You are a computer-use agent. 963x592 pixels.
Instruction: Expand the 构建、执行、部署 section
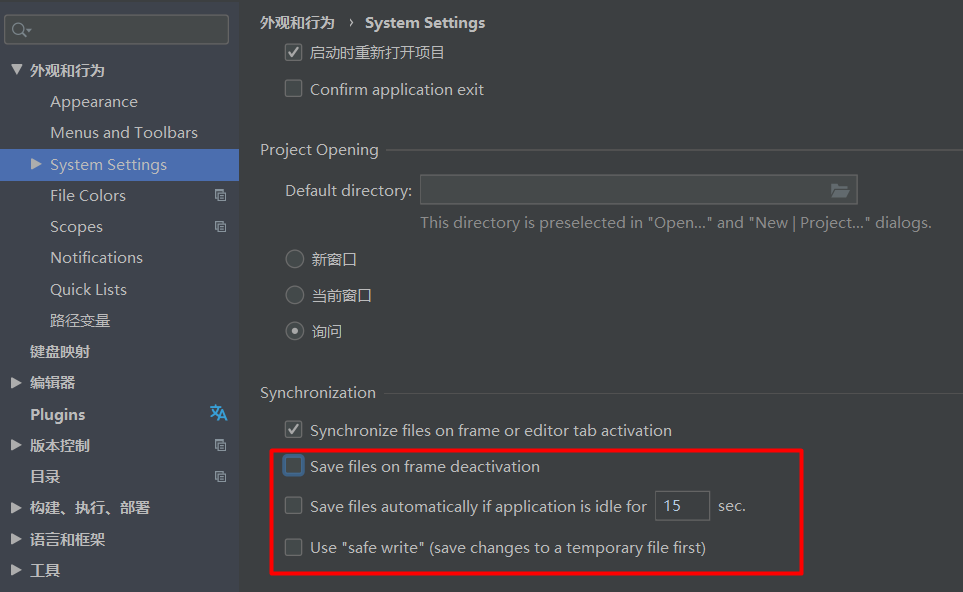(16, 507)
